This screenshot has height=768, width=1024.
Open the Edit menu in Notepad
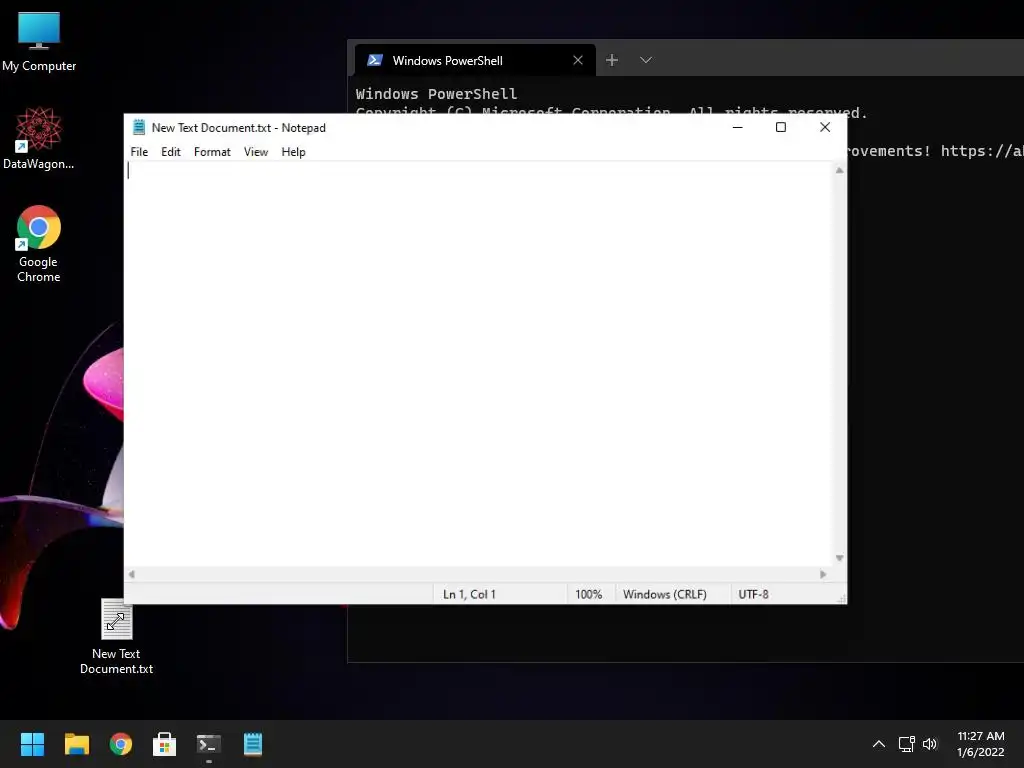tap(170, 152)
